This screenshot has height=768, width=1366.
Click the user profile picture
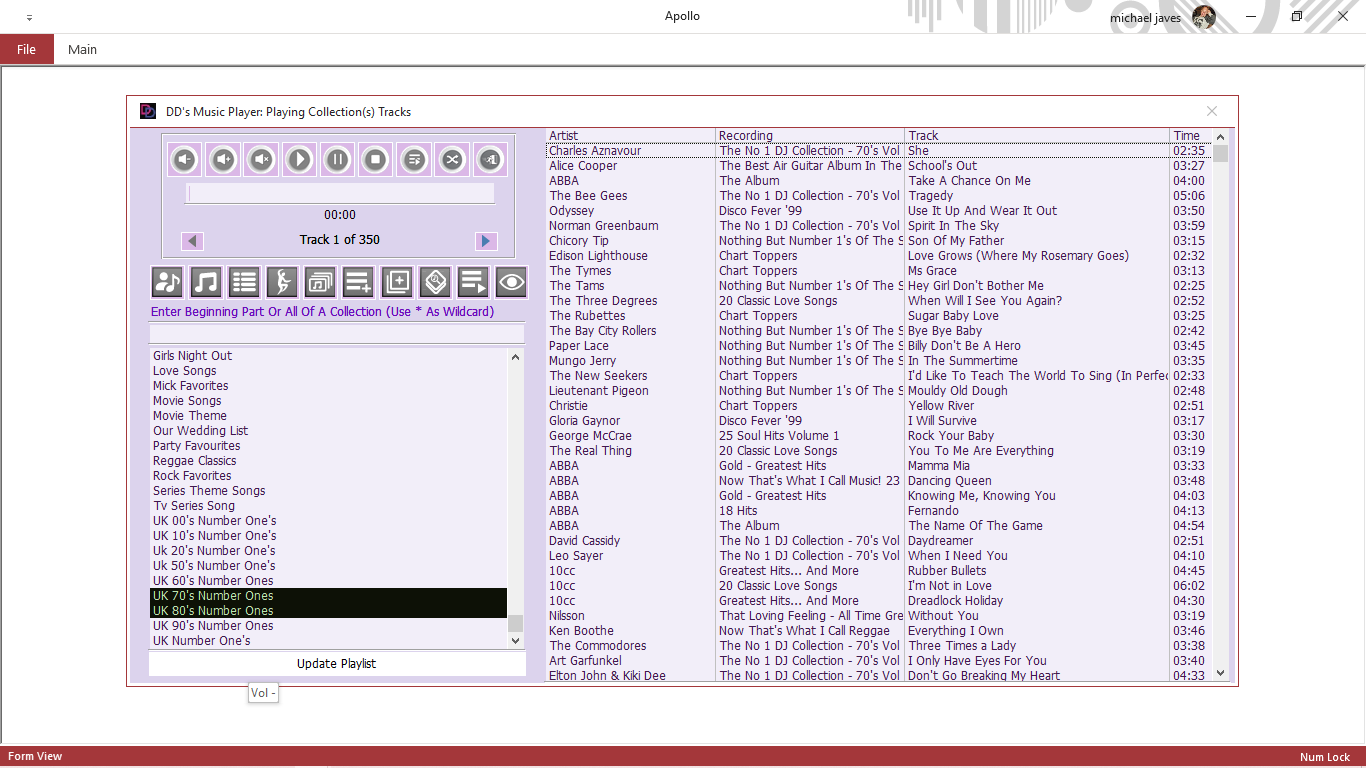pos(1204,17)
